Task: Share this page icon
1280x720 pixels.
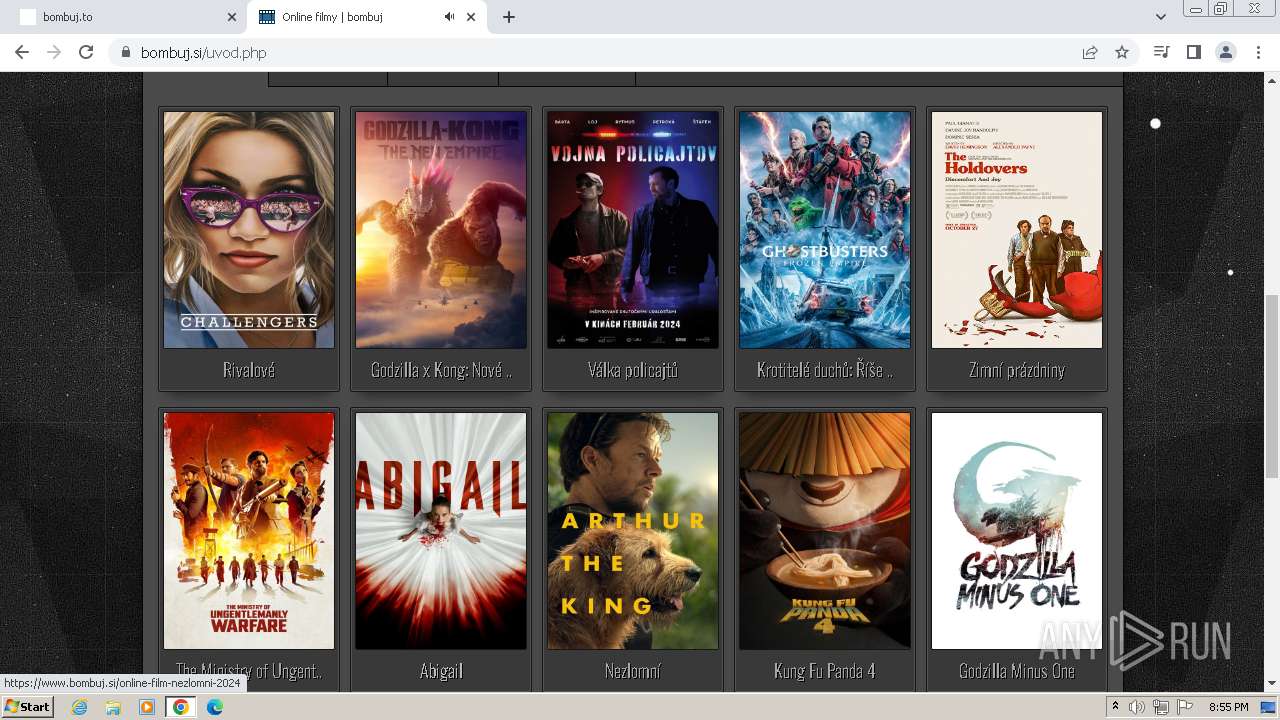Action: tap(1090, 52)
